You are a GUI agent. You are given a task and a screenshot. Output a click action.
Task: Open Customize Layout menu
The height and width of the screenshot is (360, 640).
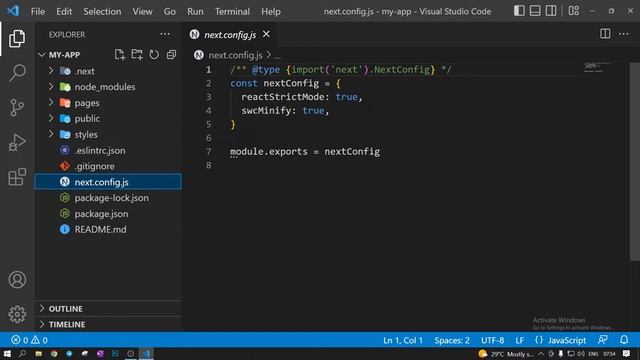pos(573,11)
